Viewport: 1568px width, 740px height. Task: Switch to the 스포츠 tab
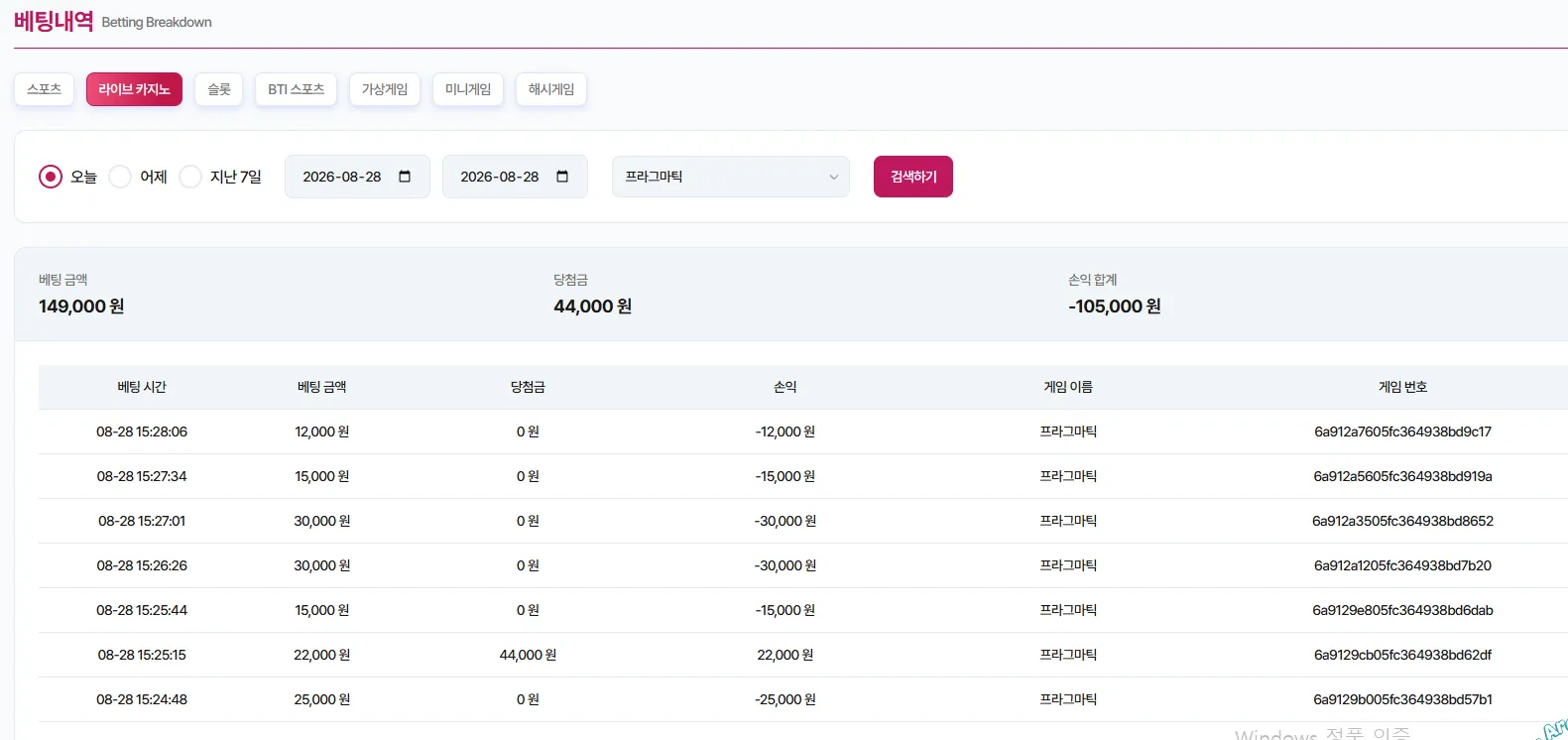44,89
